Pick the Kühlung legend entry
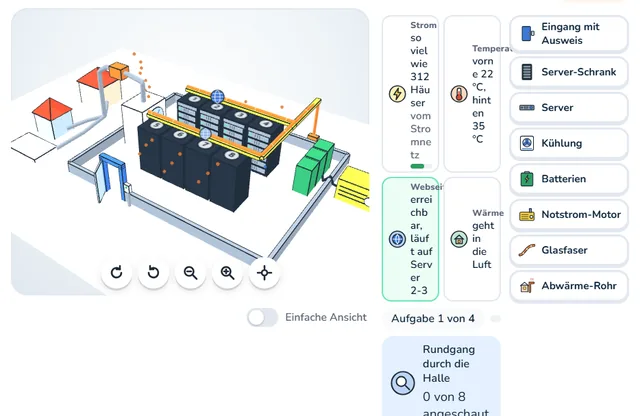The height and width of the screenshot is (416, 640). pos(569,143)
